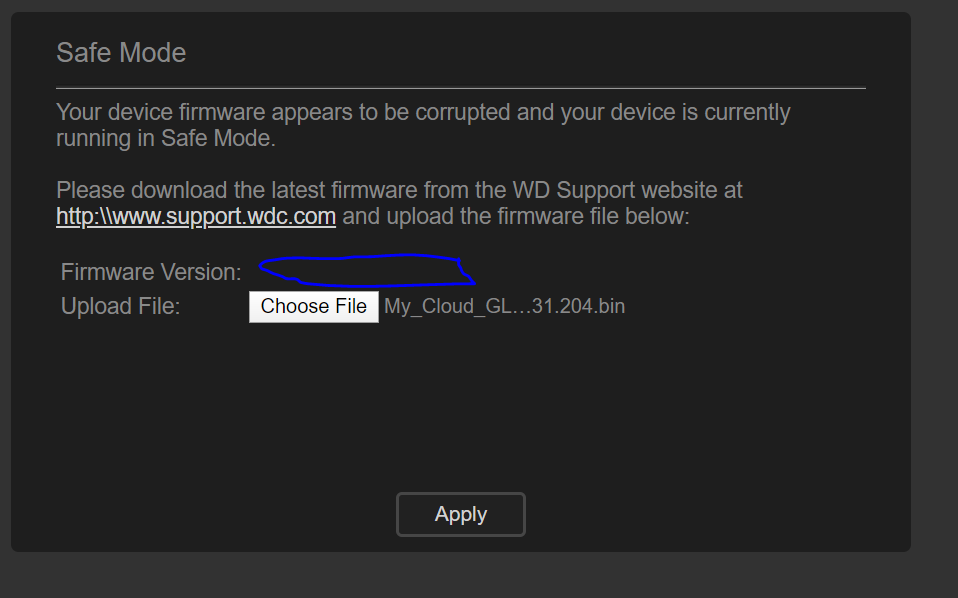
Task: Click the 'running in Safe Mode.' text line
Action: (165, 138)
